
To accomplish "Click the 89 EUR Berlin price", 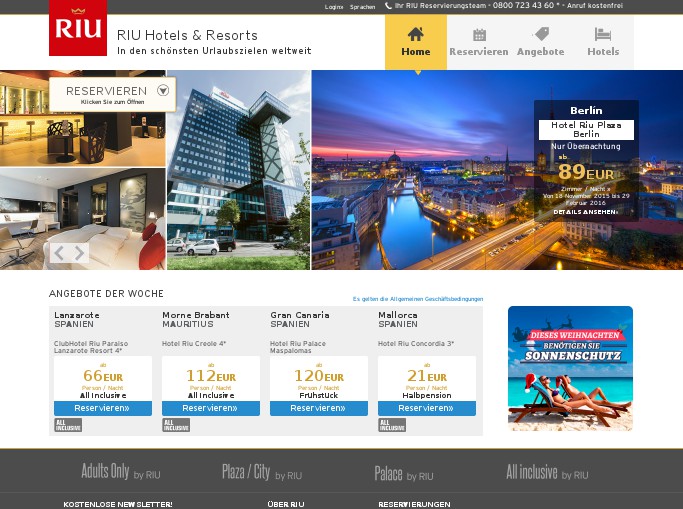I will (586, 172).
